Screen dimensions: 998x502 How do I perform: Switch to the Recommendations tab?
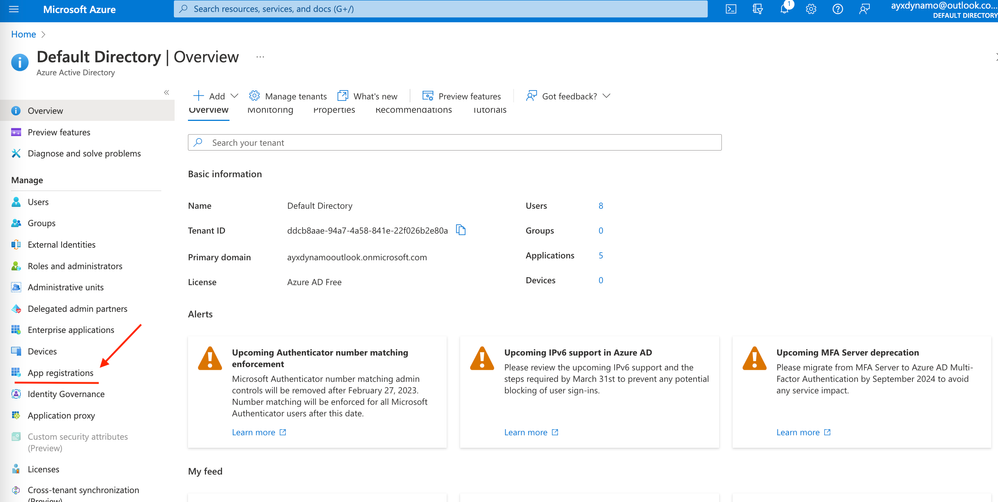(x=414, y=110)
